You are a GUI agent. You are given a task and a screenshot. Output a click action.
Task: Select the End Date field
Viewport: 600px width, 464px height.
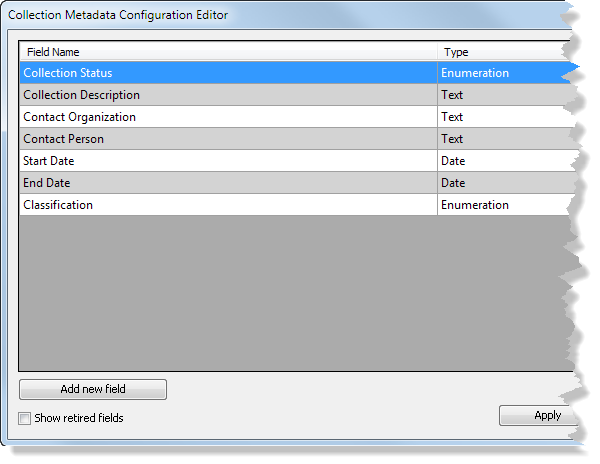coord(228,183)
